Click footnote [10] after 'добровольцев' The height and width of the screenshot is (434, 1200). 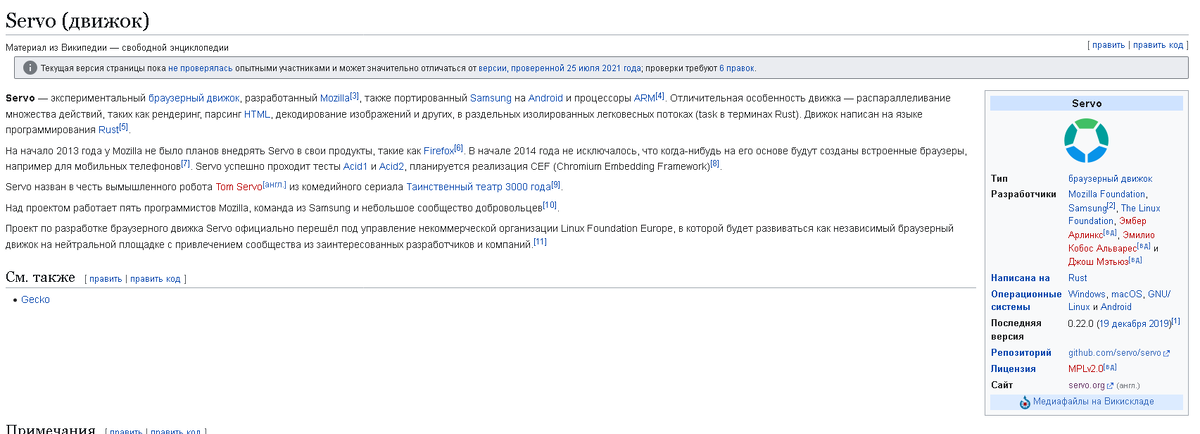(x=549, y=205)
